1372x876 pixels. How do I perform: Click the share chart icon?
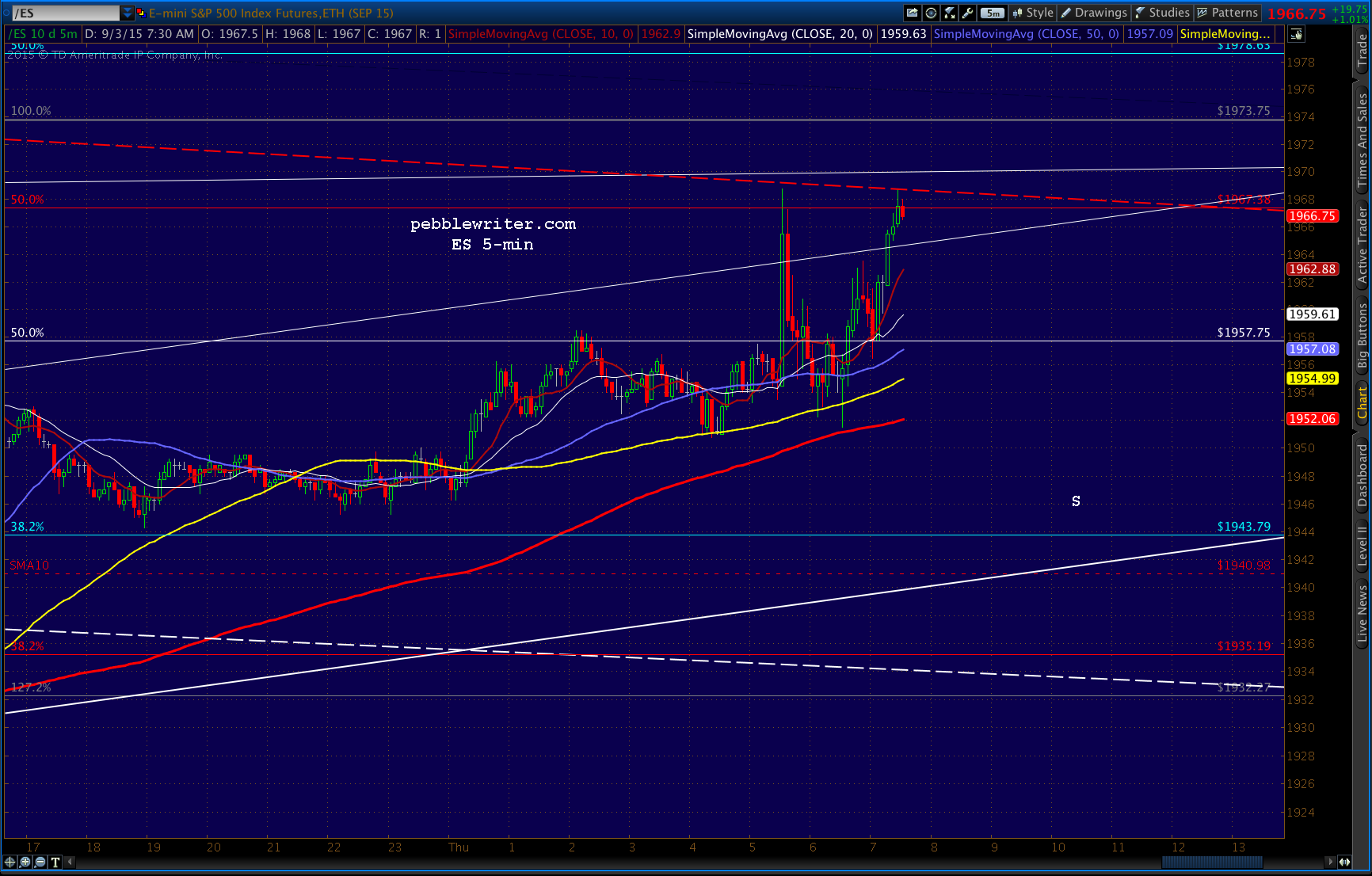click(913, 13)
